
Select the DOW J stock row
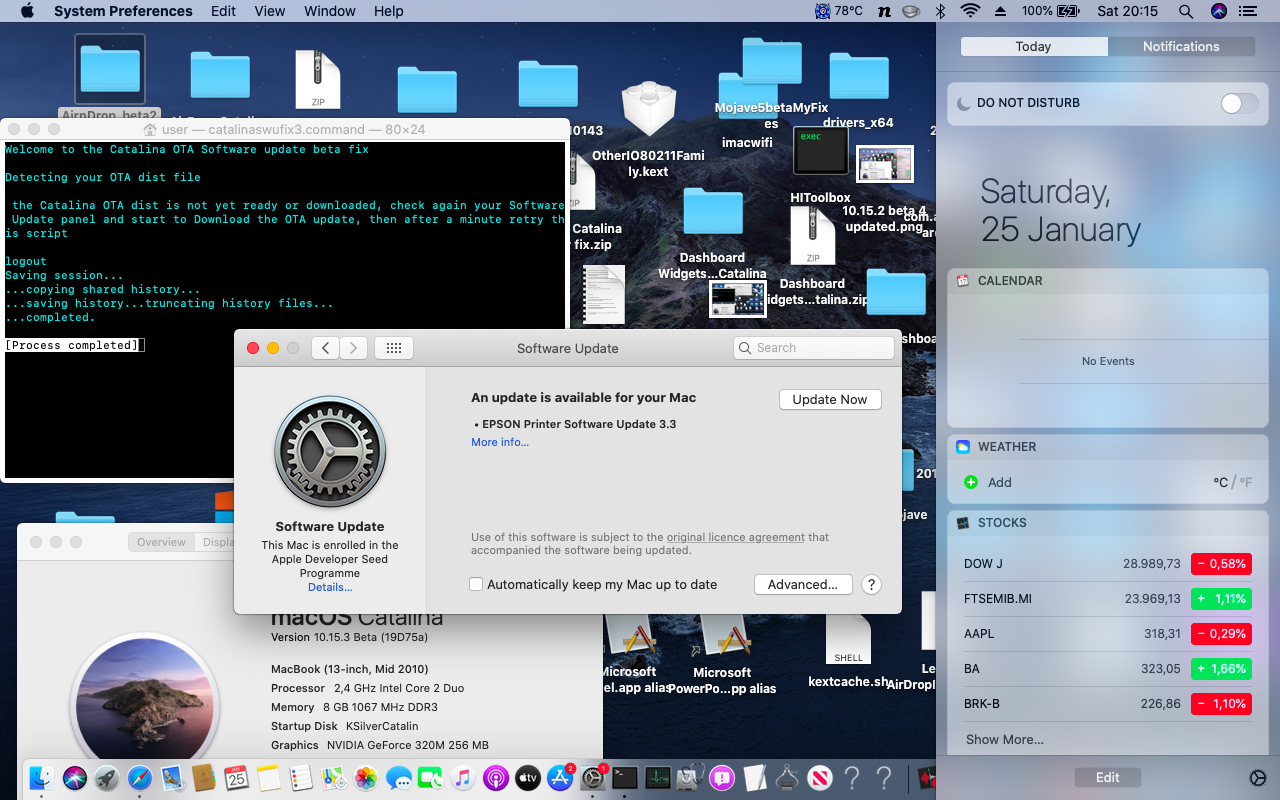(1108, 564)
